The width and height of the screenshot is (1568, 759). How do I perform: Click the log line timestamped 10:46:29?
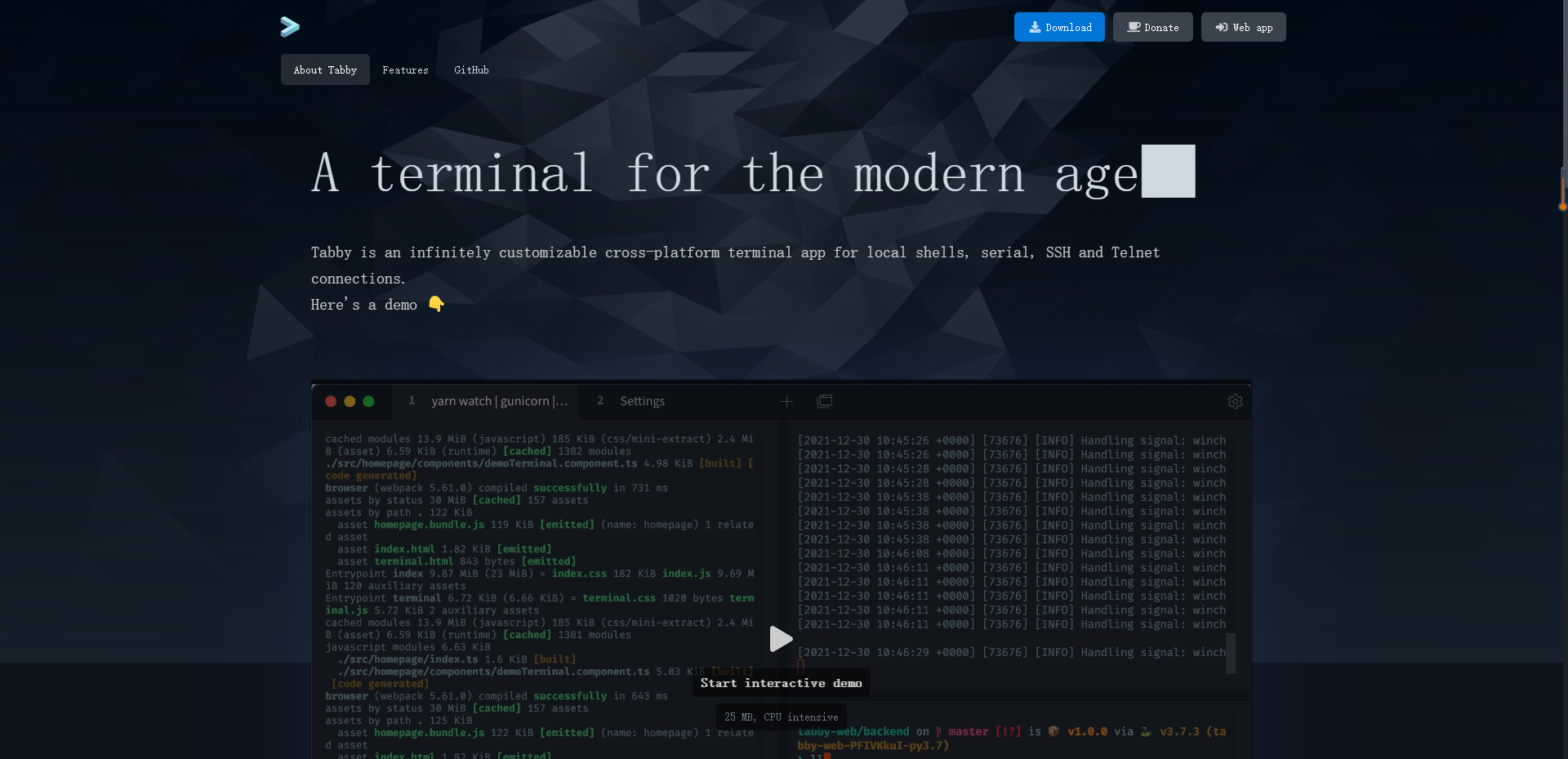pos(1012,653)
